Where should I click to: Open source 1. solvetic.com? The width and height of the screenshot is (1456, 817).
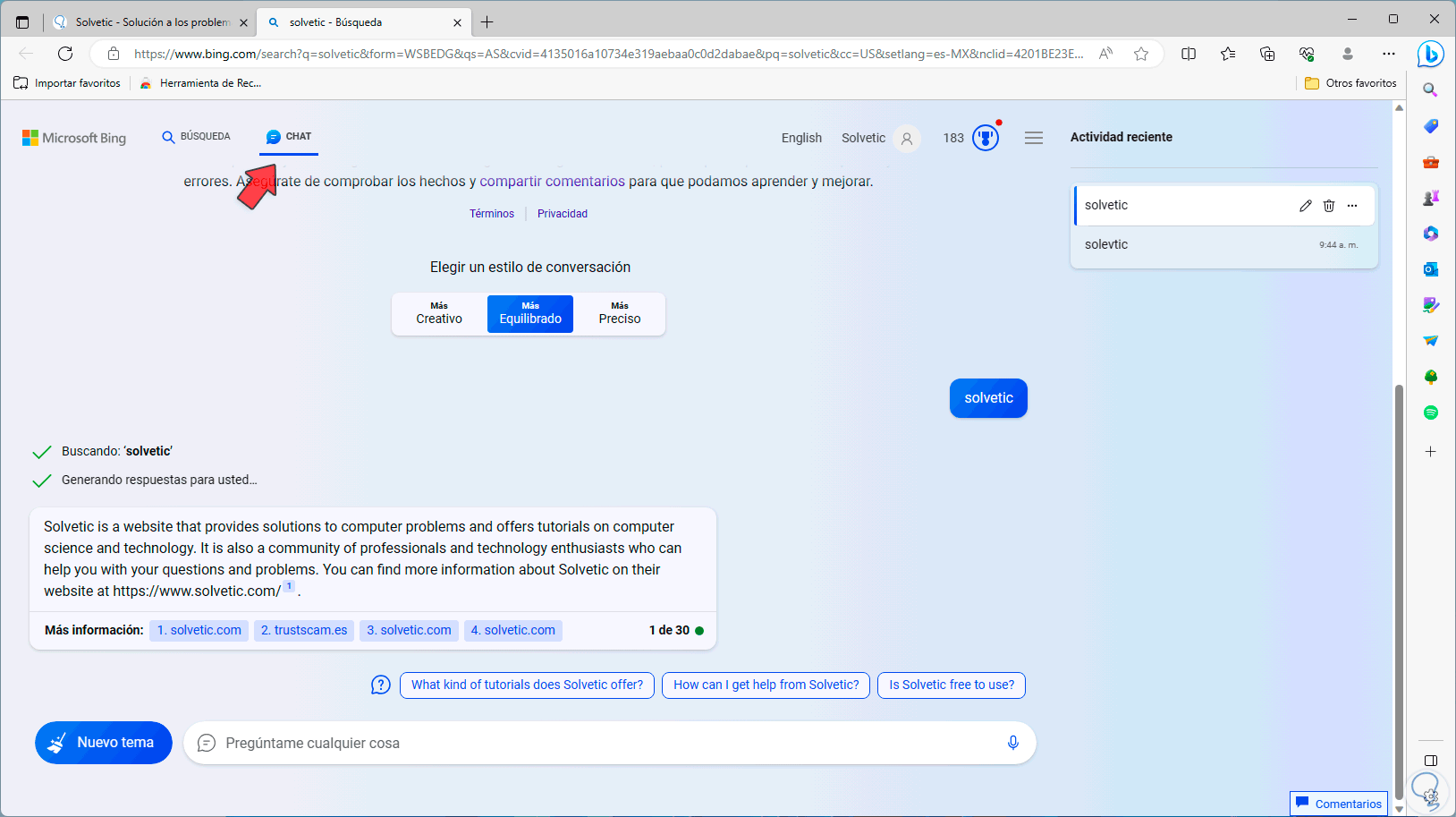coord(199,631)
